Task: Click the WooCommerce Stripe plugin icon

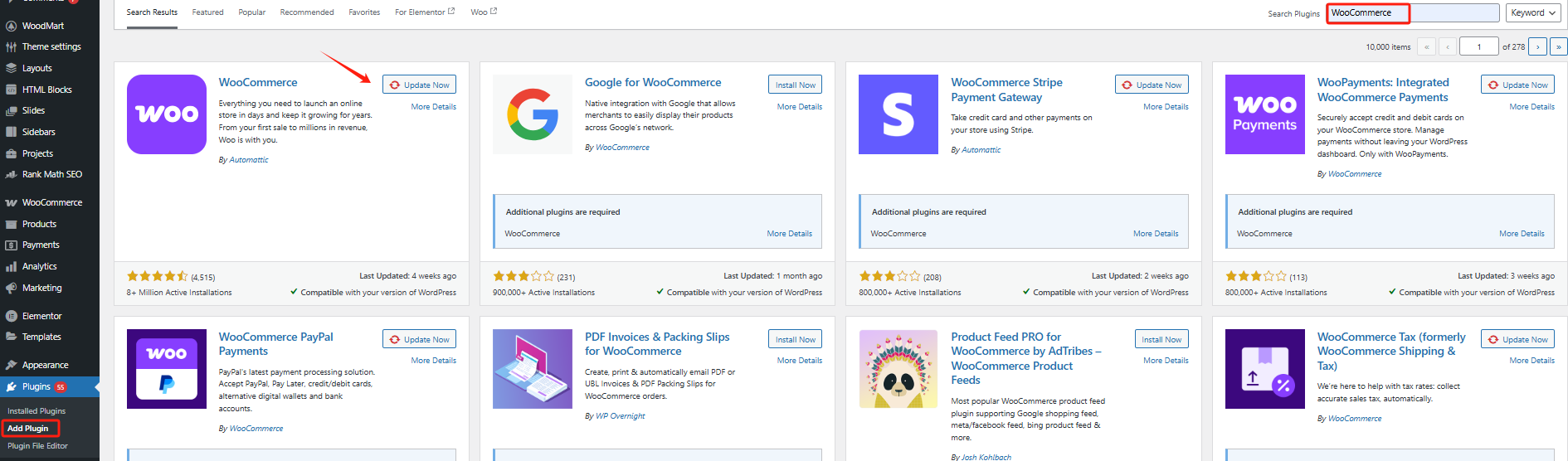Action: [898, 114]
